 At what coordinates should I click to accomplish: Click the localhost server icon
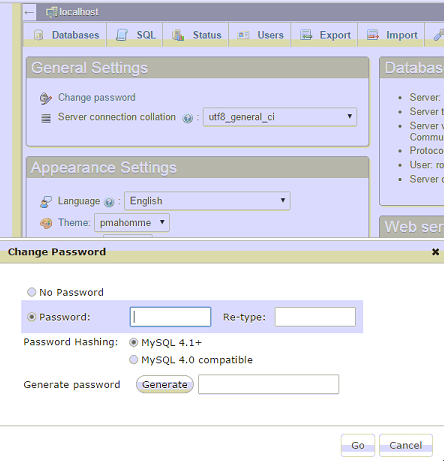52,12
